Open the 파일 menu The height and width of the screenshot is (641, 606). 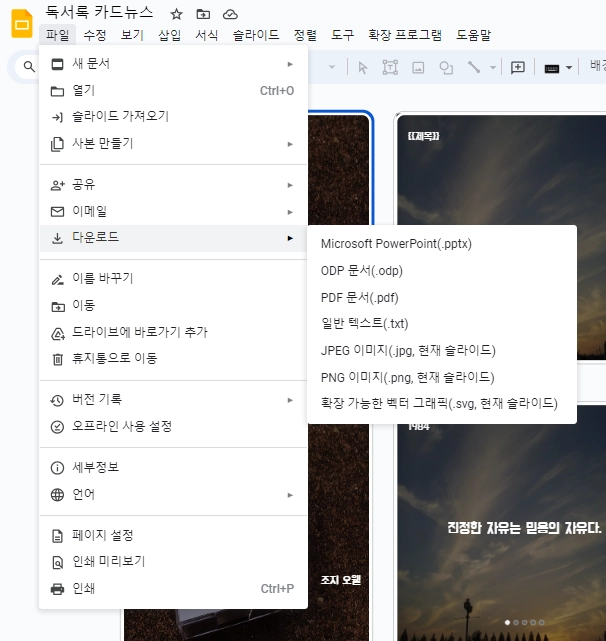(x=58, y=35)
